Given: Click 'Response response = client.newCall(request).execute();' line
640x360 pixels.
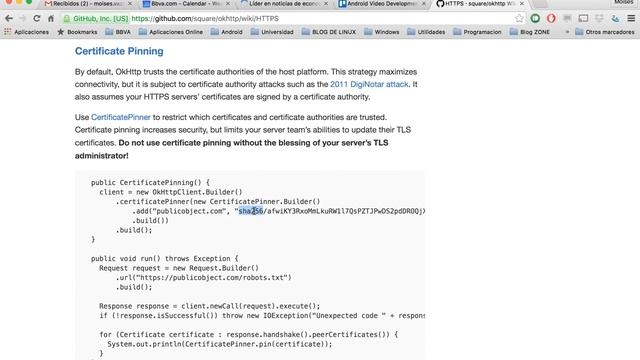Looking at the screenshot, I should (x=210, y=306).
